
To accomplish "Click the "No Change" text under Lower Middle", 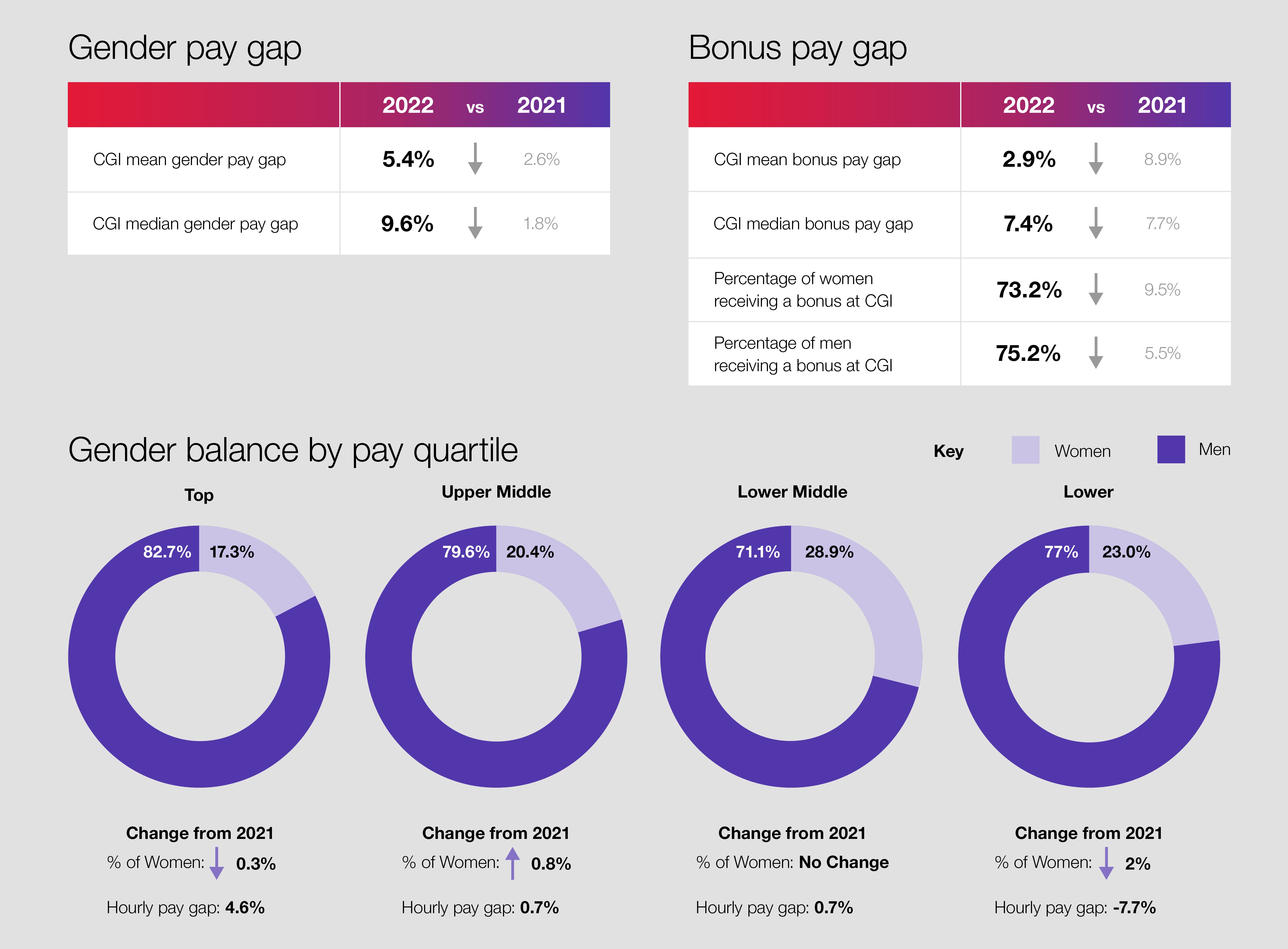I will [843, 862].
